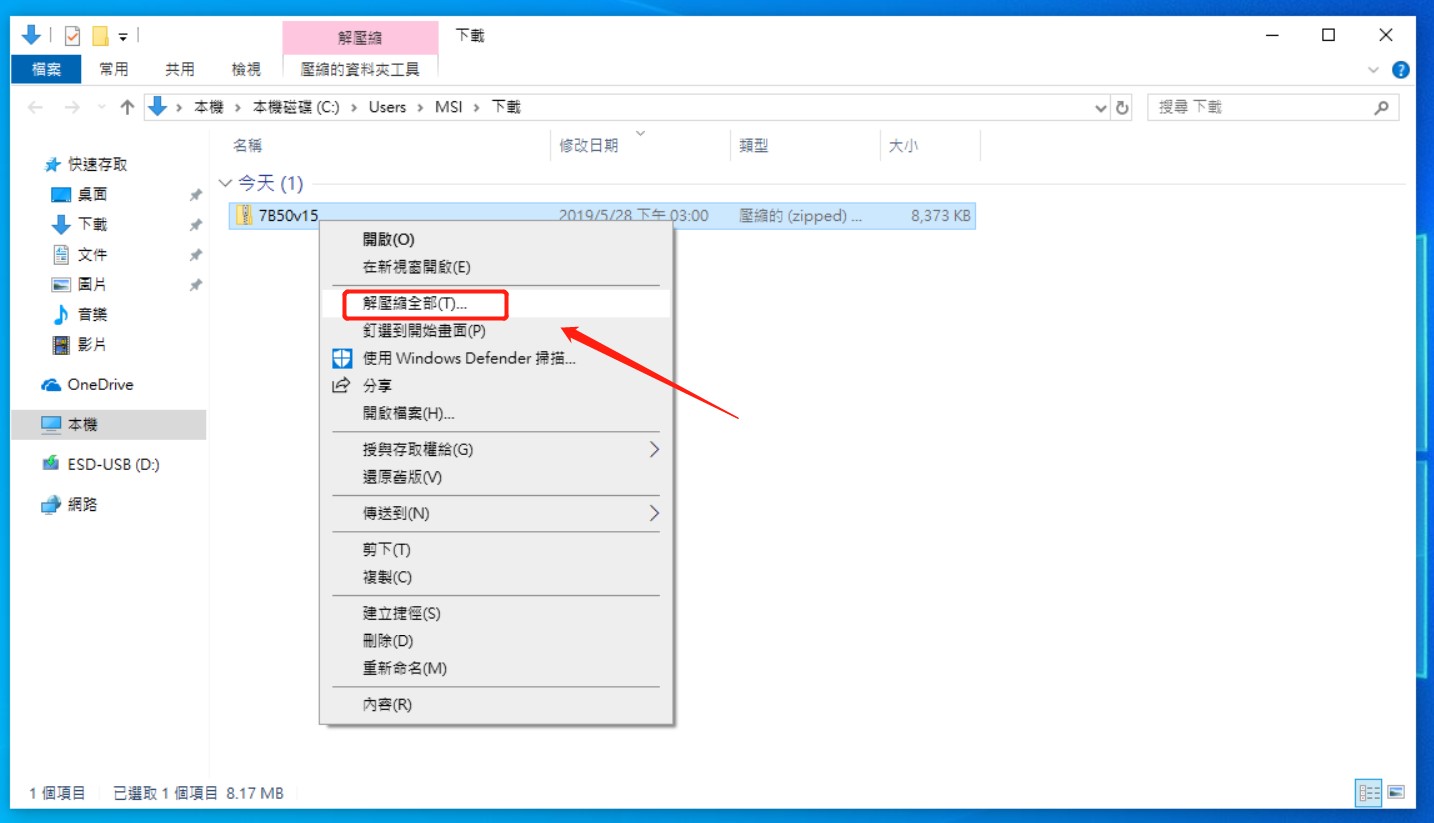Viewport: 1434px width, 823px height.
Task: Click 本機磁碟 (C:) in the address path
Action: coord(296,107)
